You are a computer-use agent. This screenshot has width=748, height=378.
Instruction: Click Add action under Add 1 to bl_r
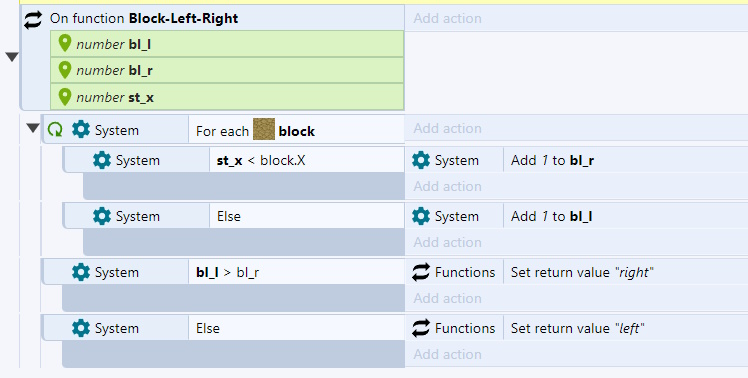[447, 186]
